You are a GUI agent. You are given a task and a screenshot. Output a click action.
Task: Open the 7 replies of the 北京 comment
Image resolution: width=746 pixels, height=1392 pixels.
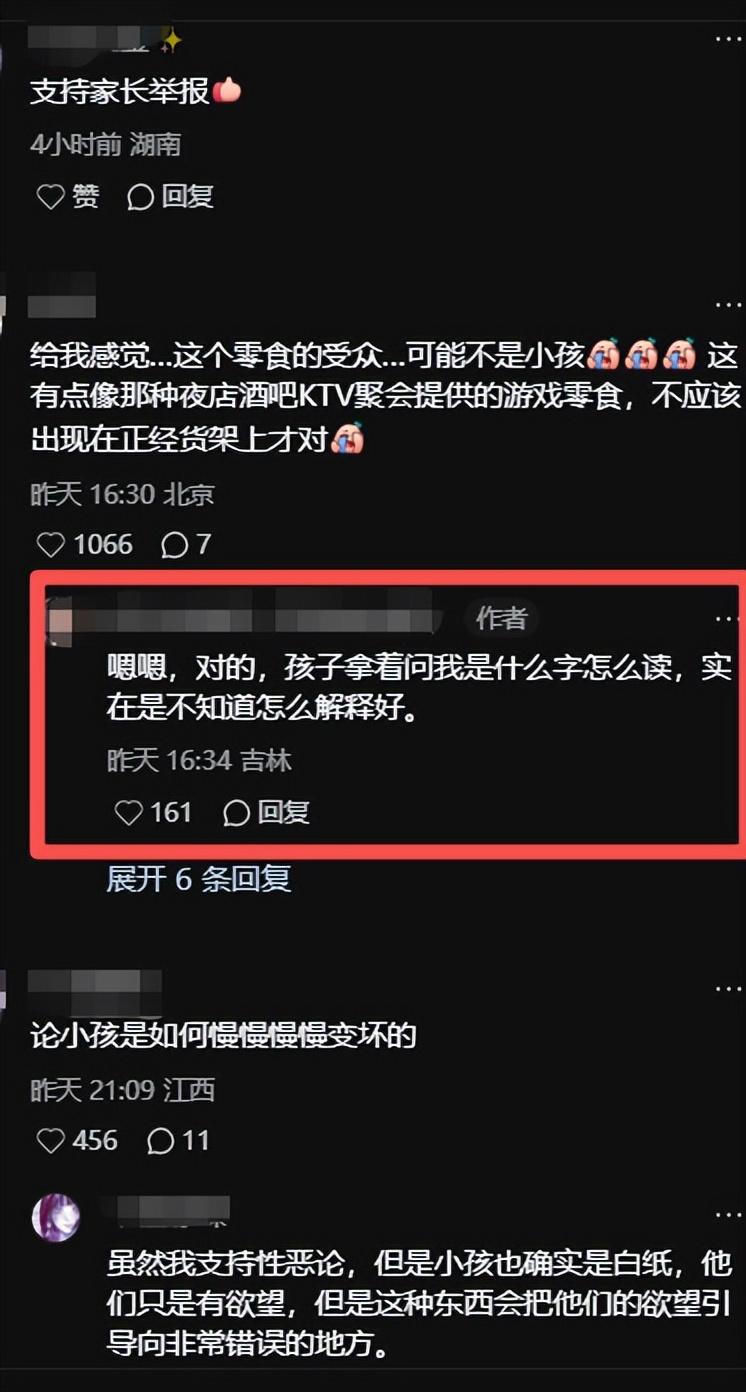(186, 544)
